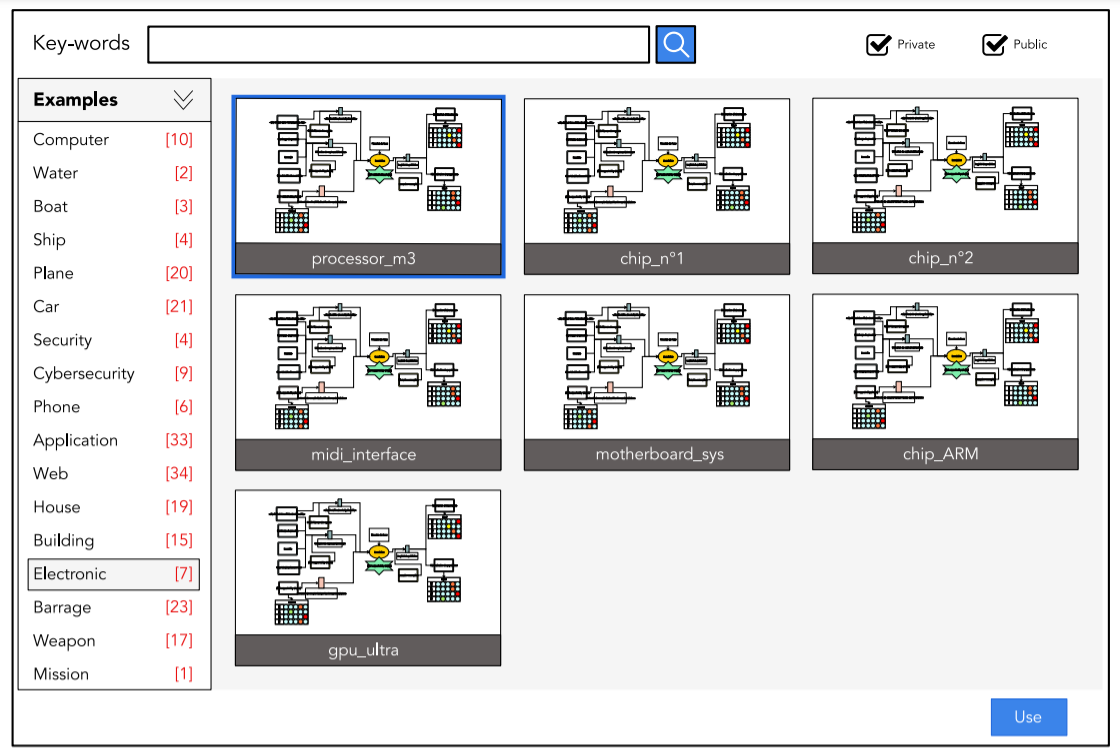The image size is (1120, 755).
Task: Click the Application count [33]
Action: coord(179,440)
